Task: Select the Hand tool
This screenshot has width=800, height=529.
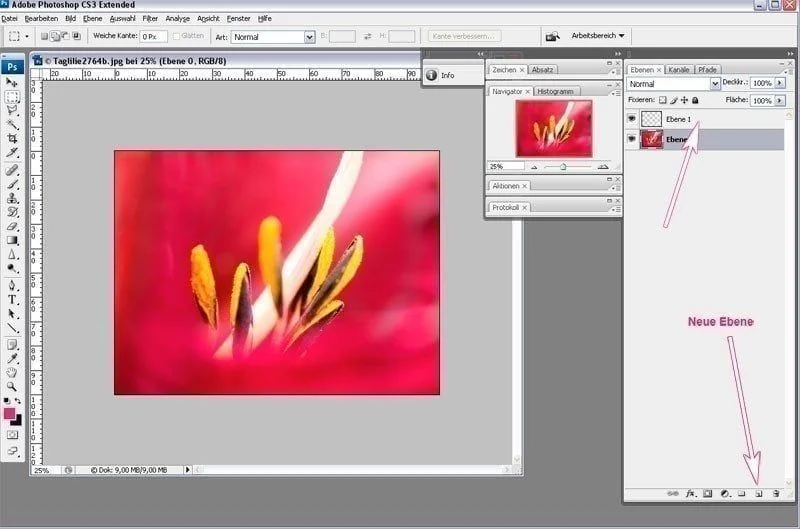Action: (12, 372)
